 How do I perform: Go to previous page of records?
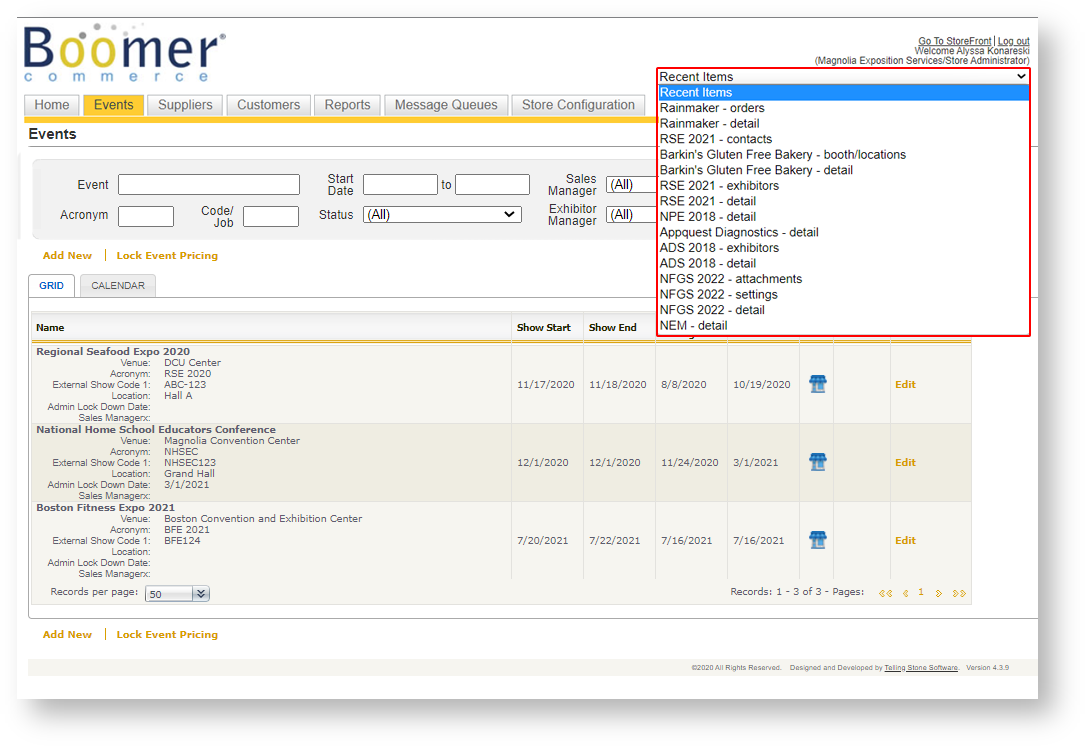point(905,593)
